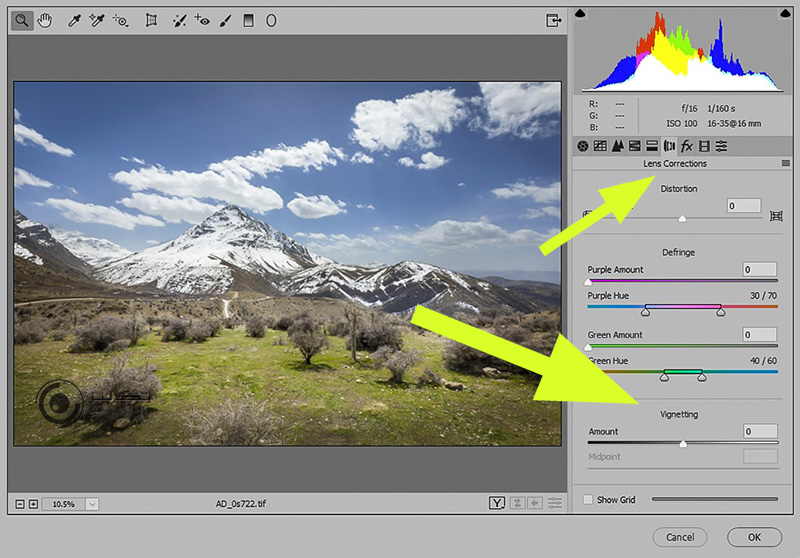The image size is (800, 558).
Task: Select the Zoom tool in toolbar
Action: [x=21, y=19]
